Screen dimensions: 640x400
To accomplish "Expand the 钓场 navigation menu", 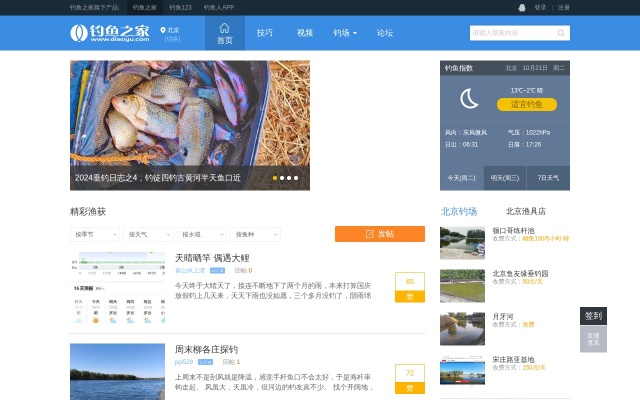I will point(344,33).
